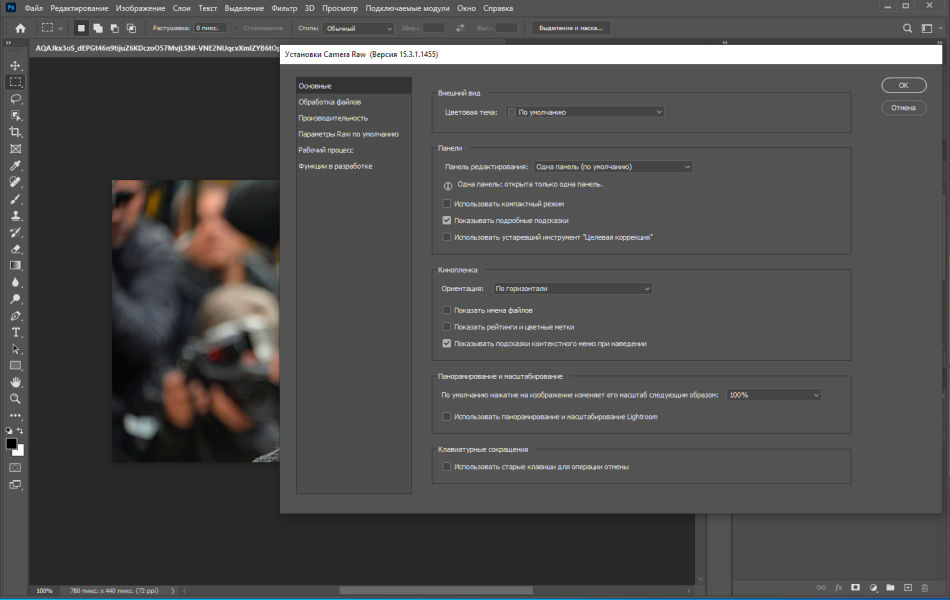Click Intersect with selection icon
Image resolution: width=950 pixels, height=600 pixels.
click(x=131, y=28)
